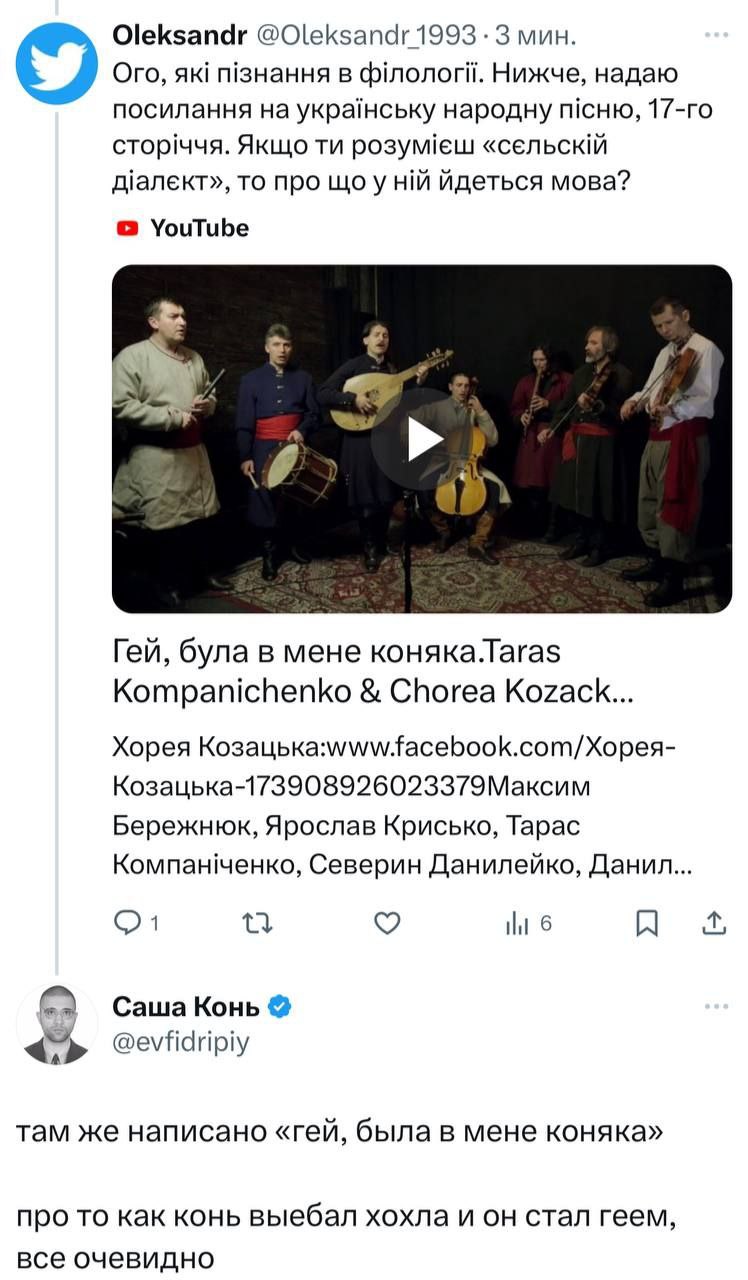Click the "3 мин." tweet timestamp
Screen dimensions: 748x1280
pos(537,36)
